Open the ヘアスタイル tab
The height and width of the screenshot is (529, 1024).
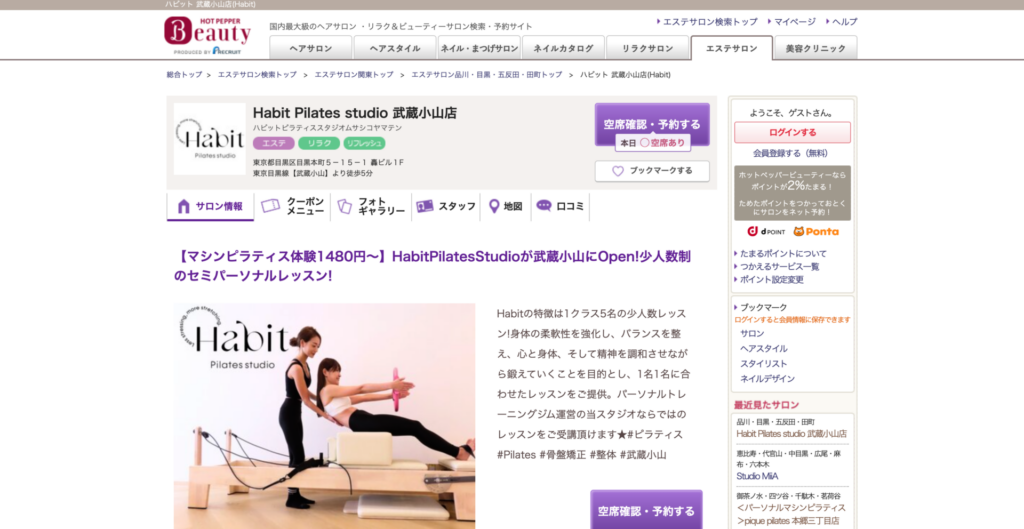tap(395, 48)
